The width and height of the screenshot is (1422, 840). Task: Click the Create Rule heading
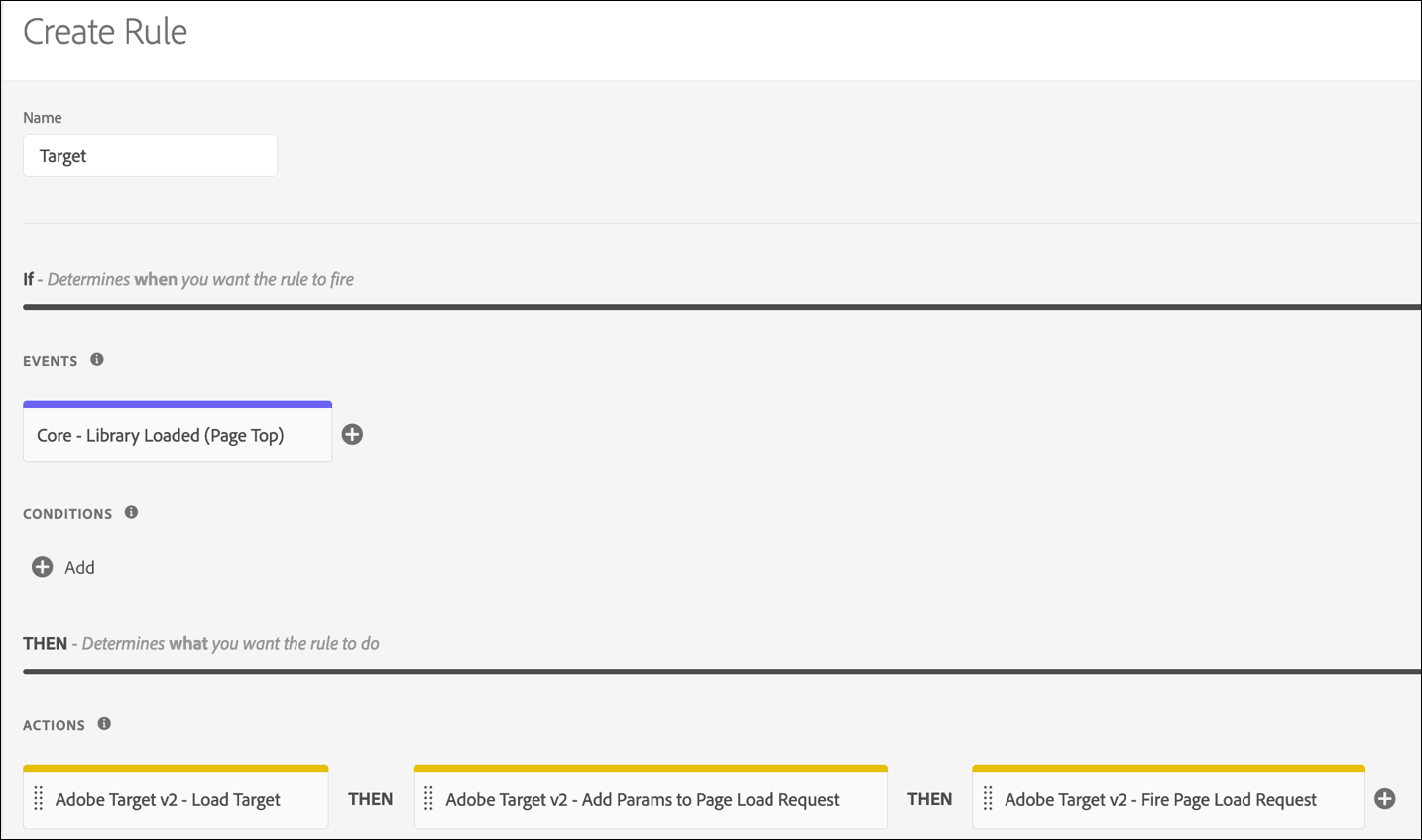tap(105, 32)
